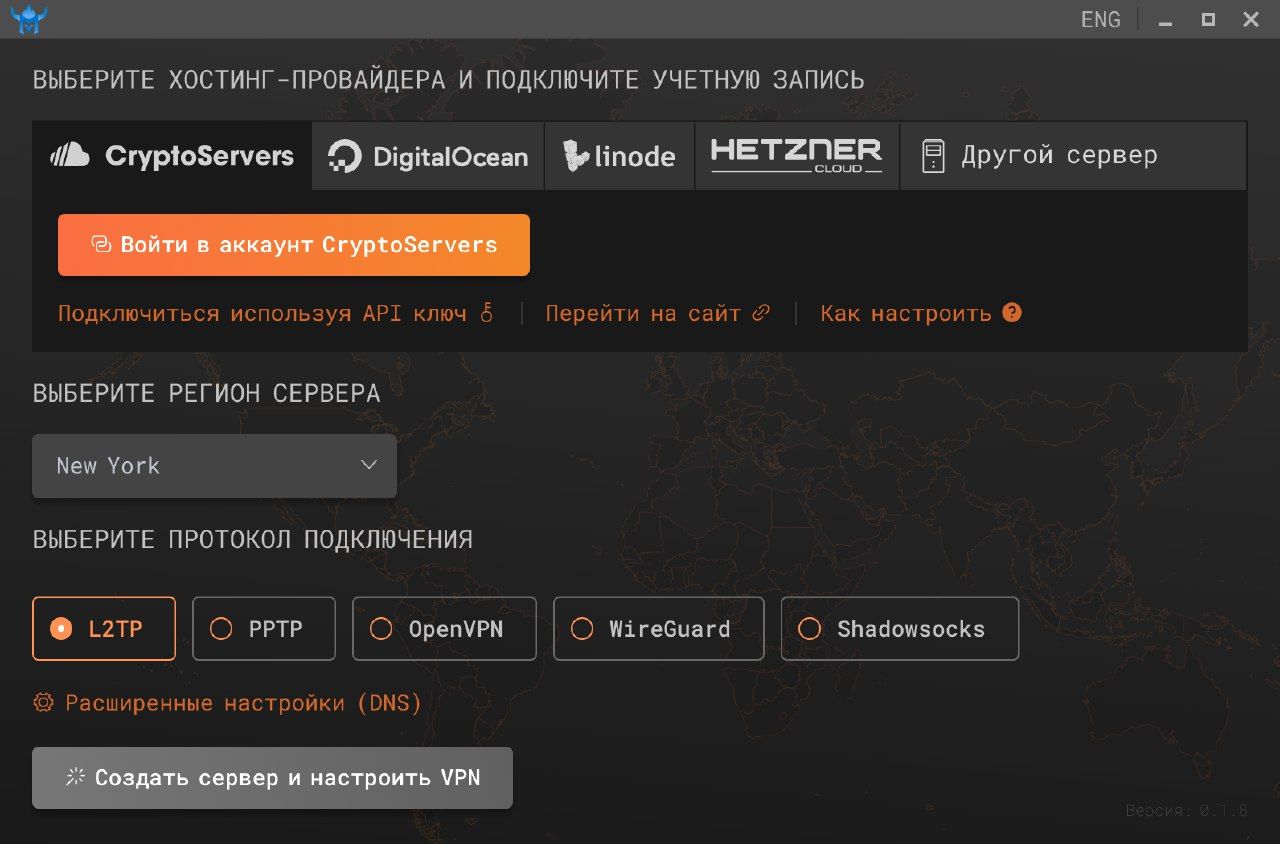The image size is (1280, 844).
Task: Click the key icon after API ключ
Action: (487, 313)
